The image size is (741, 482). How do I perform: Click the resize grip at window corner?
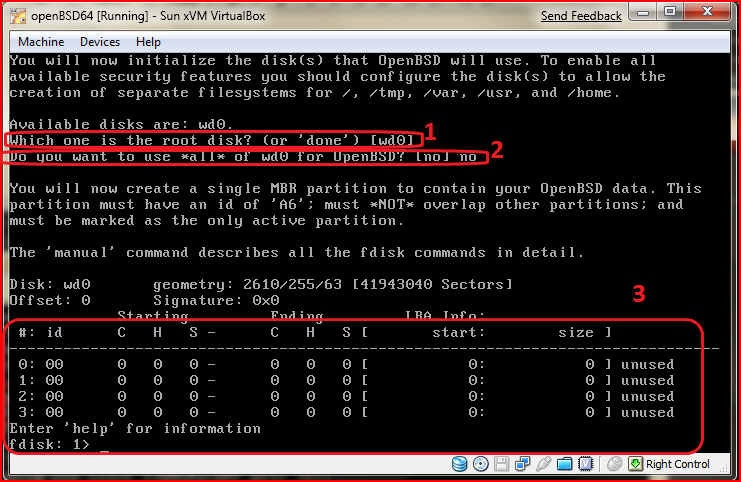(724, 467)
